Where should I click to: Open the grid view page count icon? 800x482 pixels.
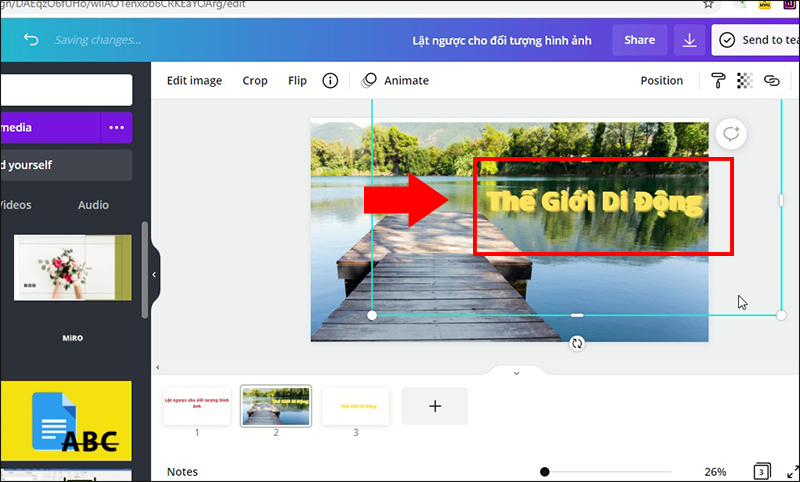tap(762, 471)
